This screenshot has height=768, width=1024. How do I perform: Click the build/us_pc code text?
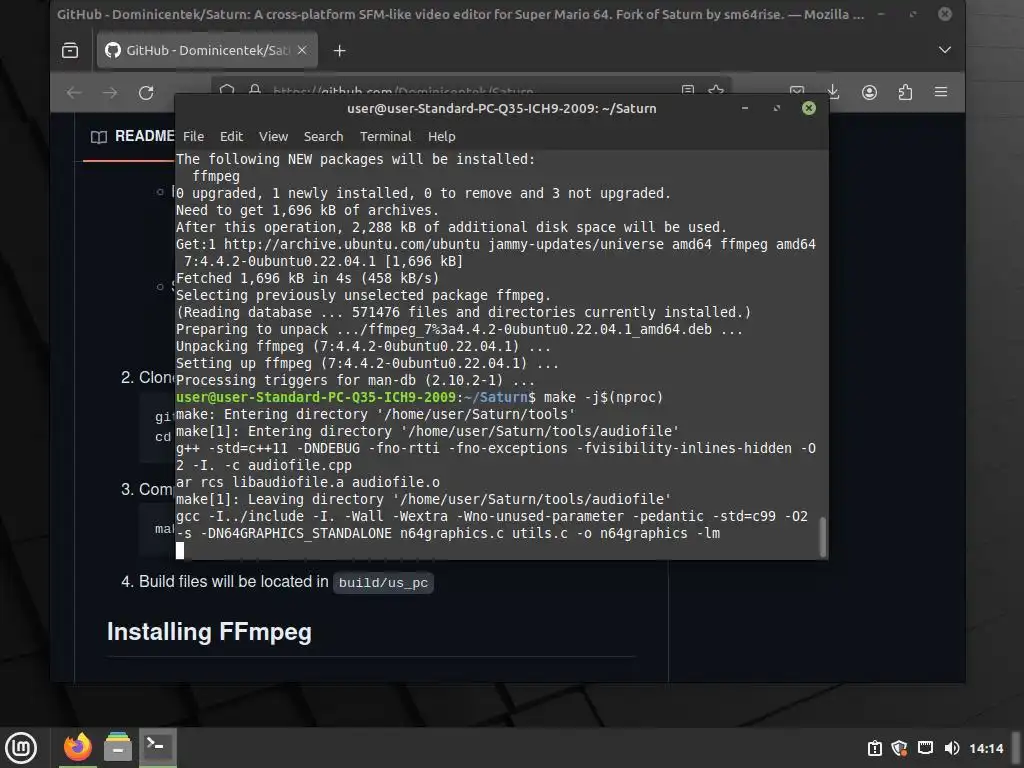[383, 583]
